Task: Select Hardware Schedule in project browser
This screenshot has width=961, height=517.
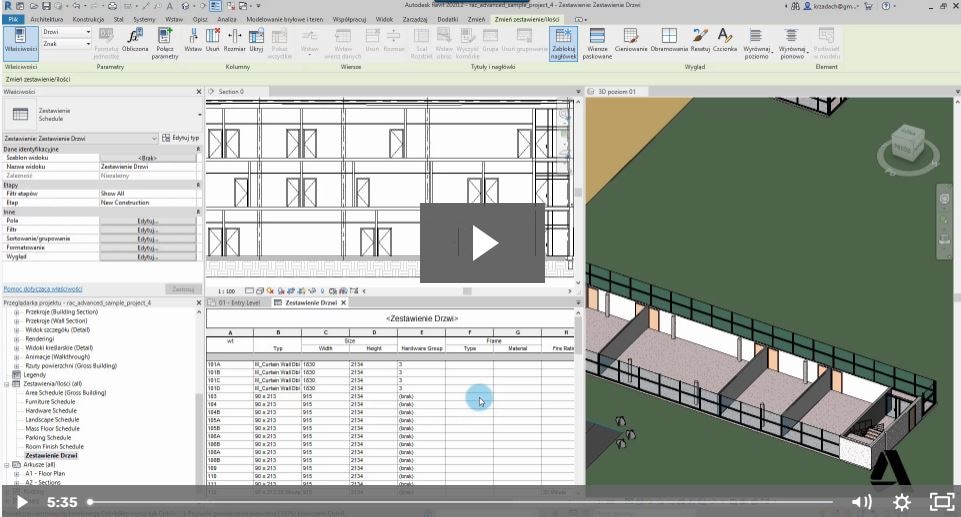Action: (x=51, y=411)
